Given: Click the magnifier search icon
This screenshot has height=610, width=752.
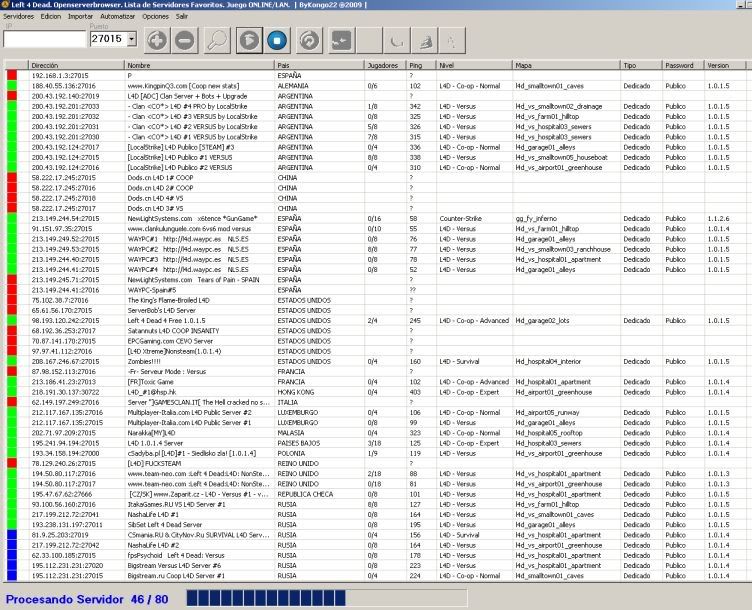Looking at the screenshot, I should [217, 40].
